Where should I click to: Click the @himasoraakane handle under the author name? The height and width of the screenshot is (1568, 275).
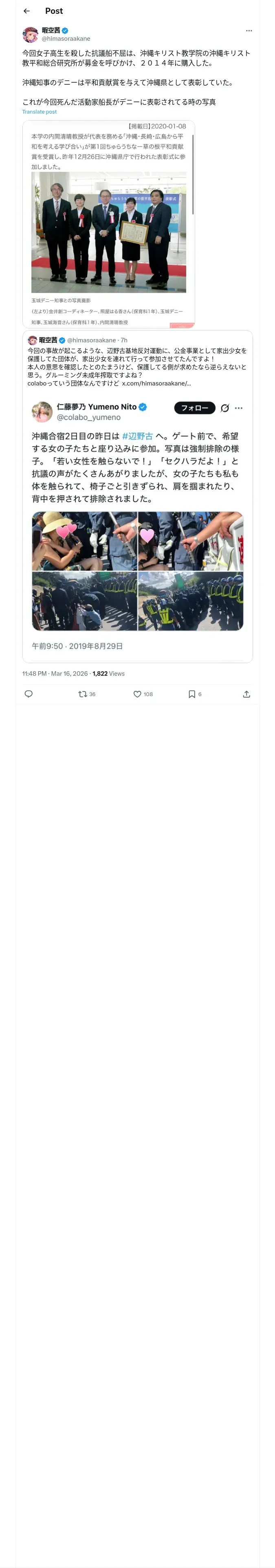(x=66, y=38)
